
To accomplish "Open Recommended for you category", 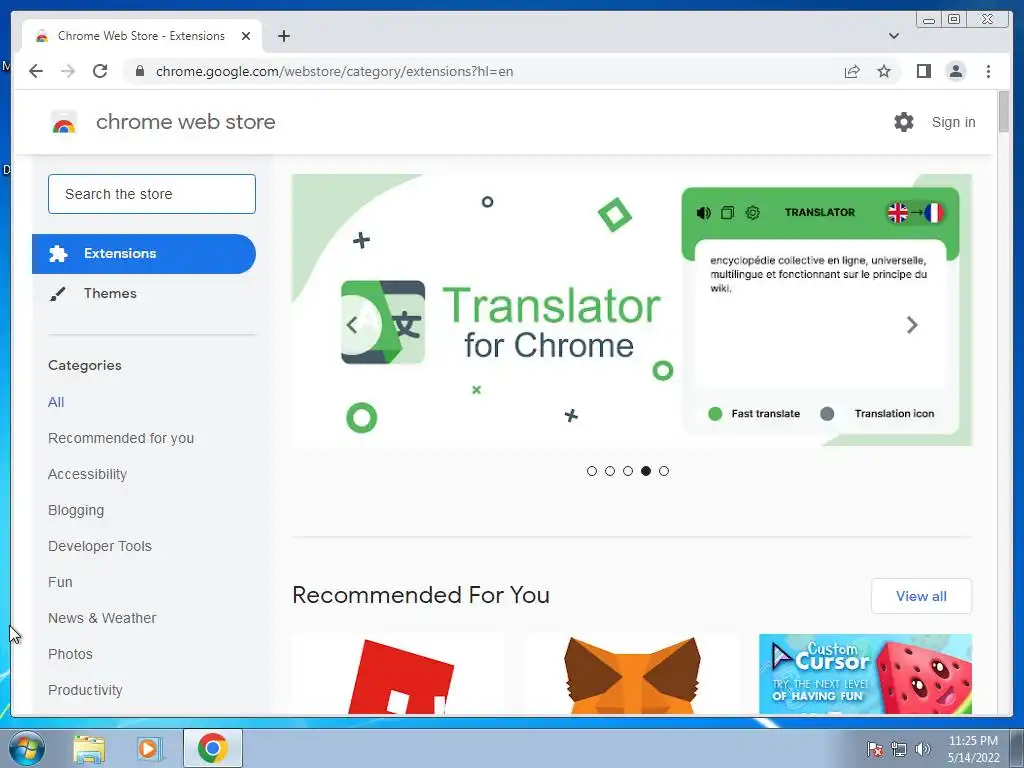I will pos(121,438).
